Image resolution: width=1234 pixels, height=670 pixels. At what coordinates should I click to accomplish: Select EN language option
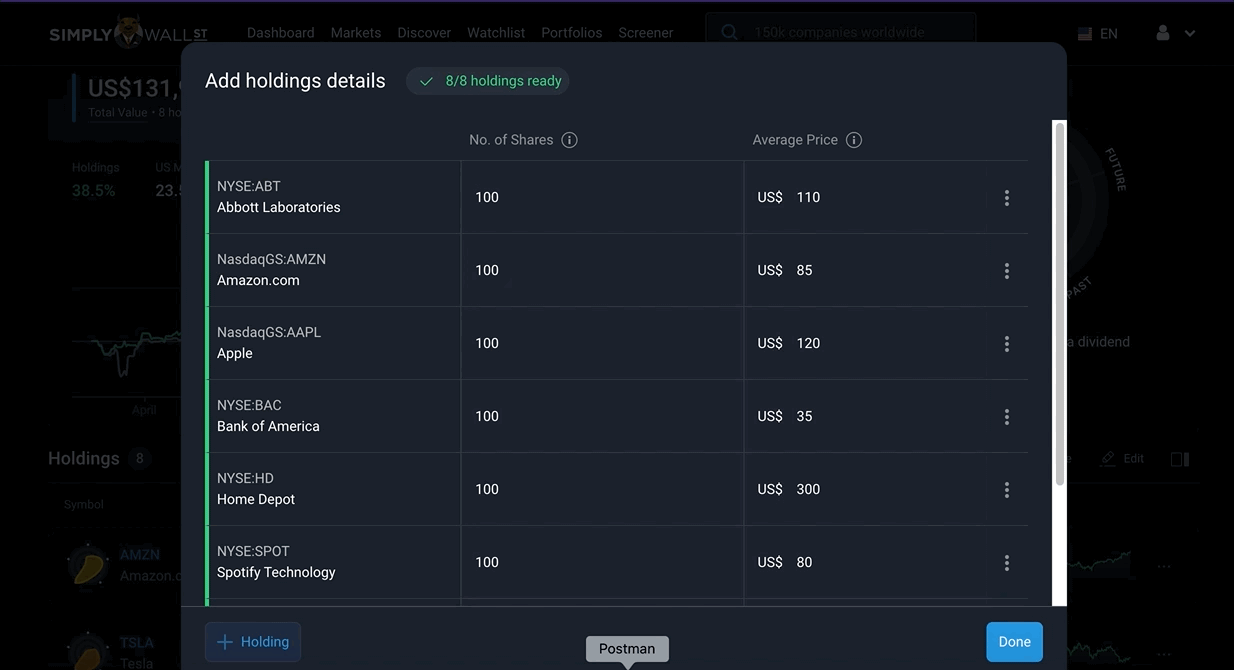1109,34
